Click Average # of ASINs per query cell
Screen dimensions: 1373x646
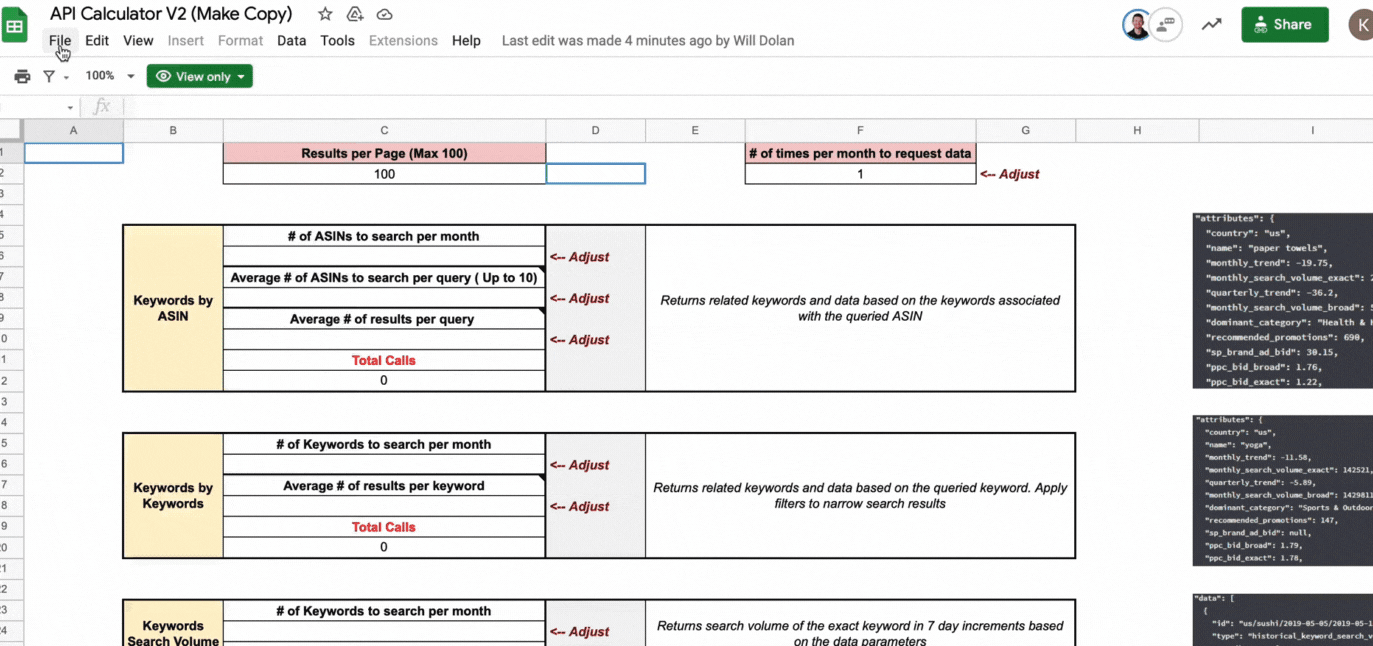(384, 278)
